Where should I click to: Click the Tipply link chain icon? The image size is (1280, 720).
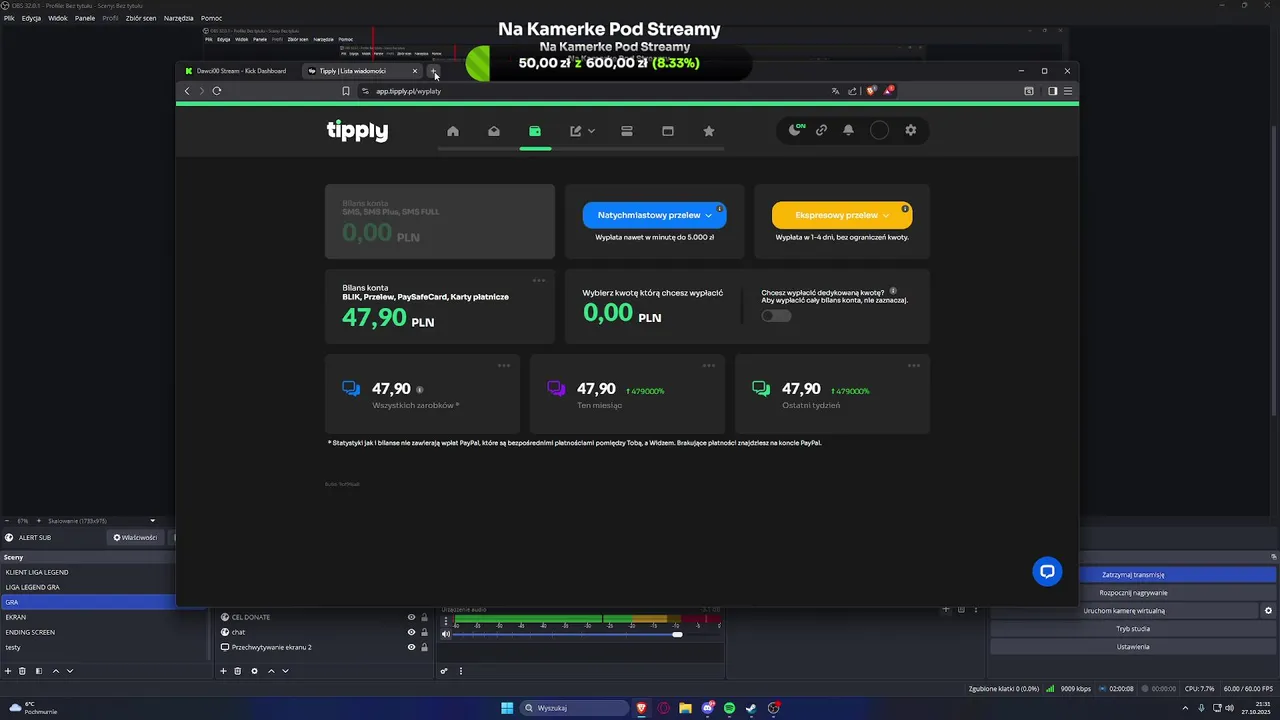pyautogui.click(x=821, y=130)
